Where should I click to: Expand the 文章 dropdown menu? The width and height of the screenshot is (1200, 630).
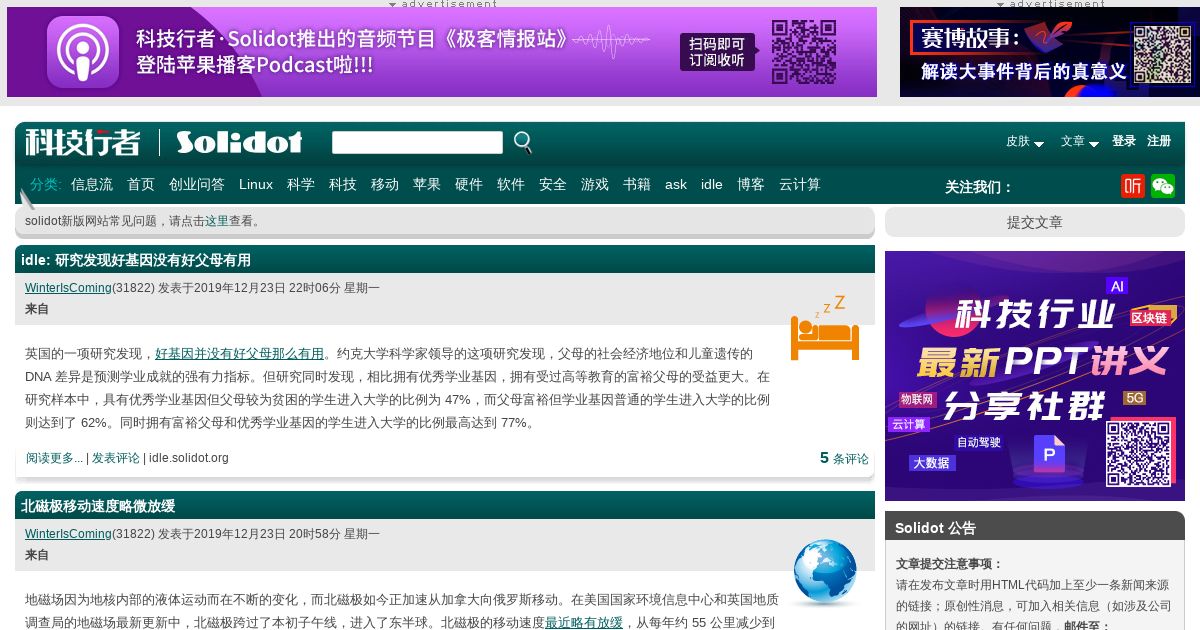click(x=1080, y=142)
